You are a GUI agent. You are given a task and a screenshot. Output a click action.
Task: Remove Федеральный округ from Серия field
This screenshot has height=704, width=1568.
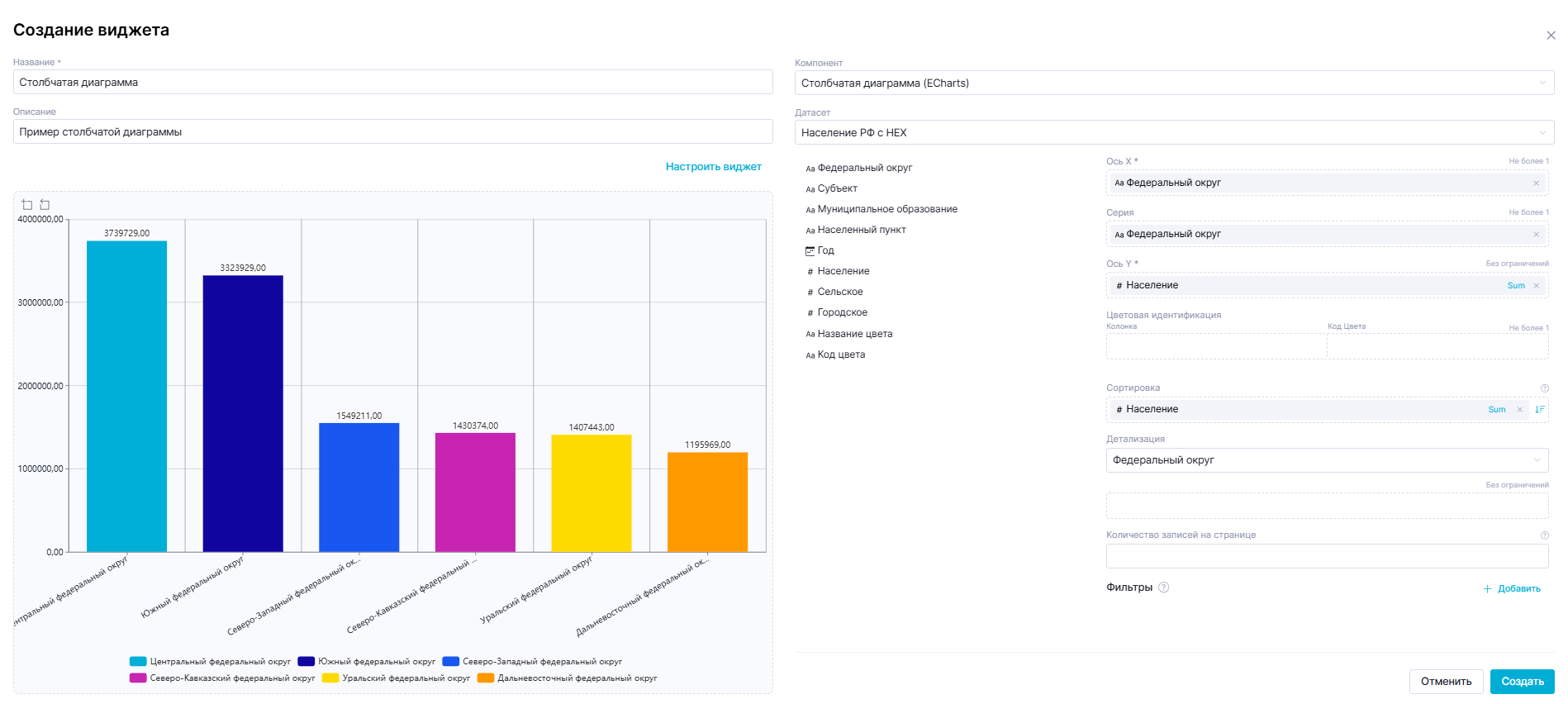[x=1536, y=235]
